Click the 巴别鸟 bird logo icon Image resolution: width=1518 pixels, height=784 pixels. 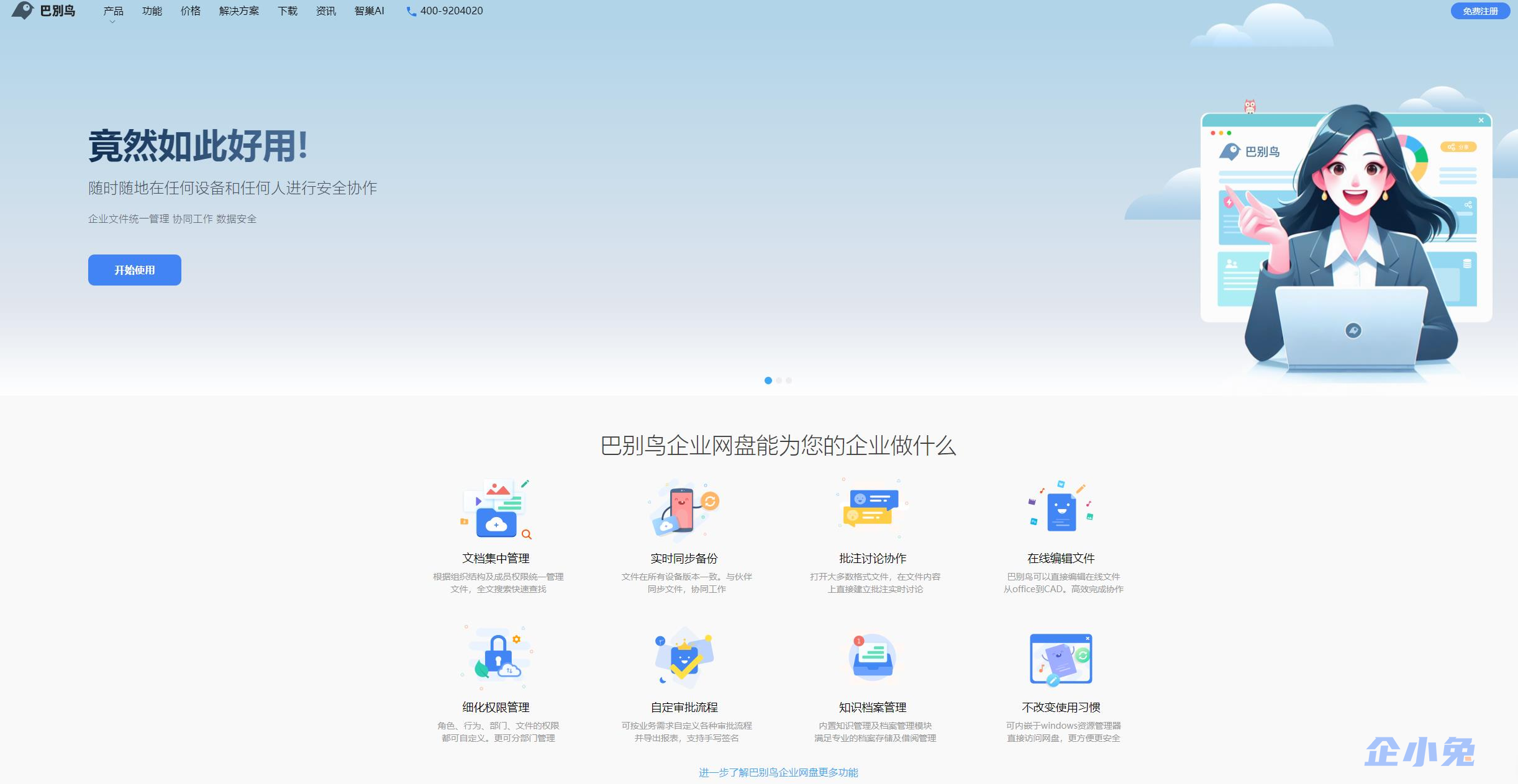(22, 11)
